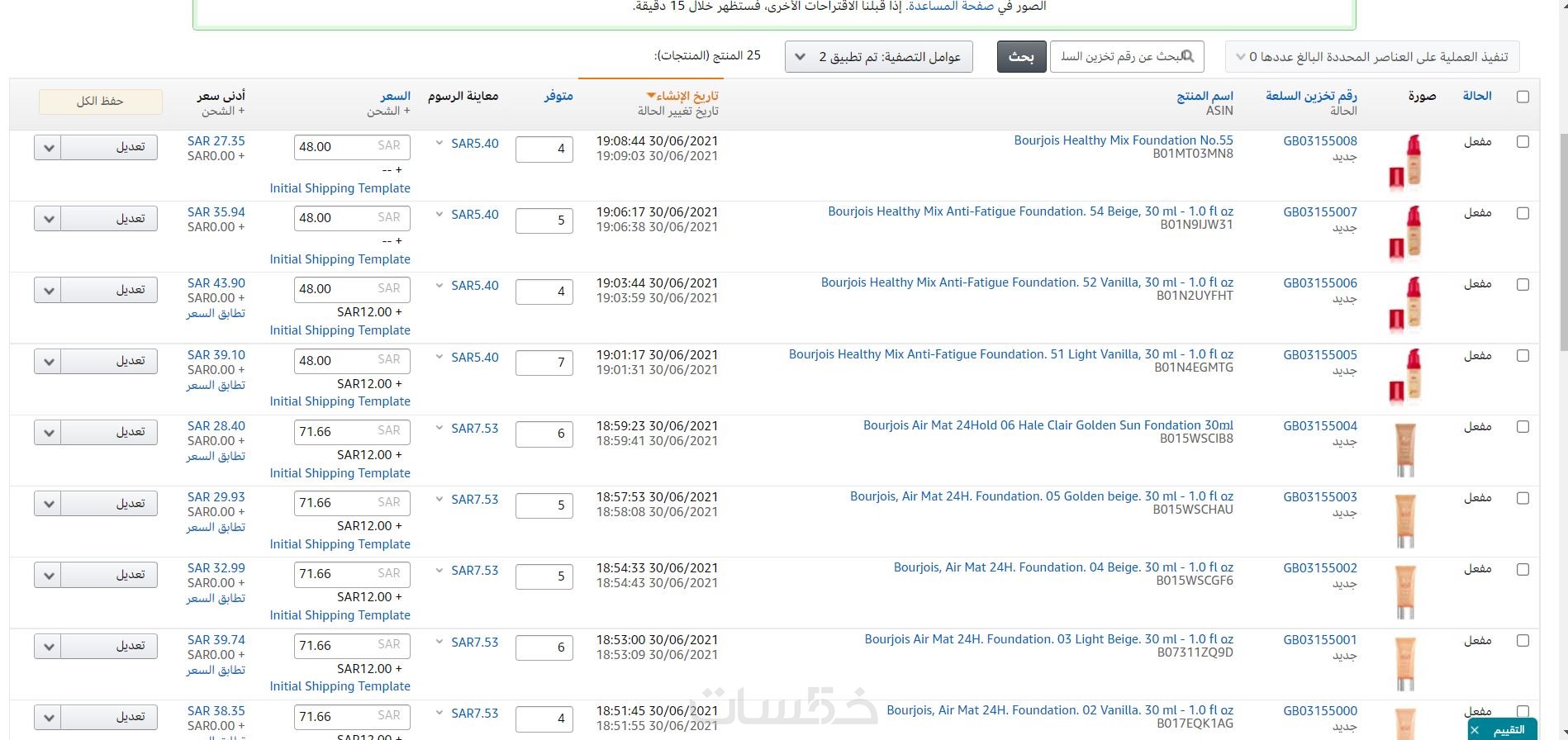Expand edit options arrow for GB03155006
Screen dimensions: 1568x740
pos(48,290)
